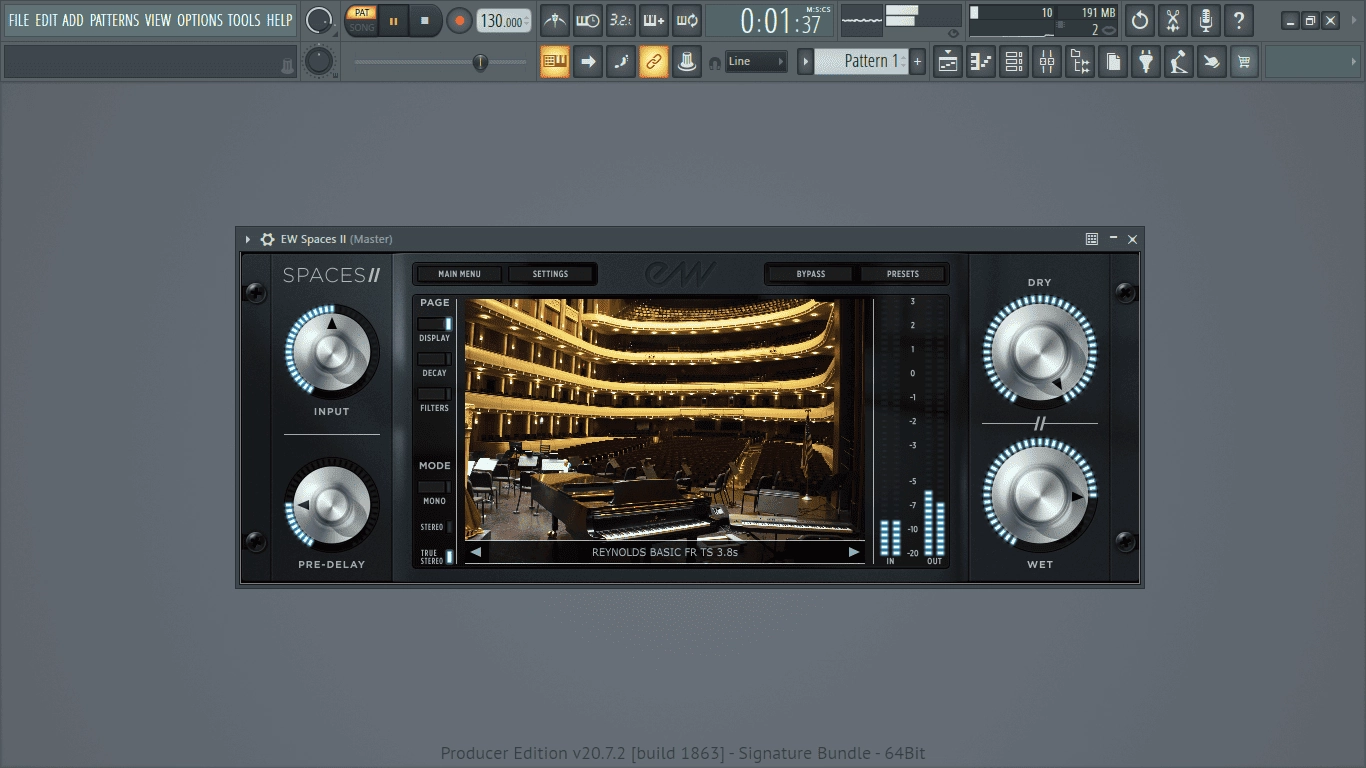
Task: Open the TOOLS menu
Action: (244, 20)
